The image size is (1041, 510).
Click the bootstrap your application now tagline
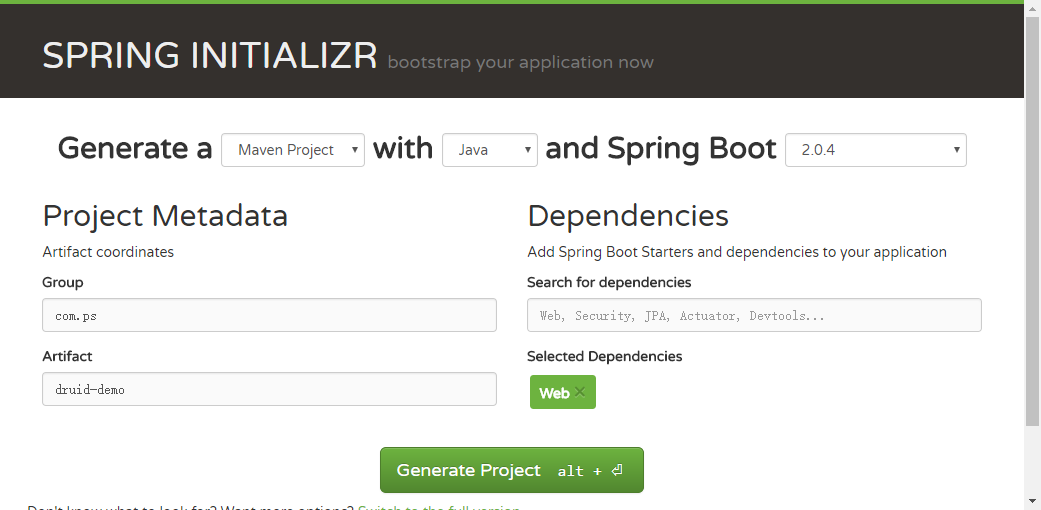point(520,62)
